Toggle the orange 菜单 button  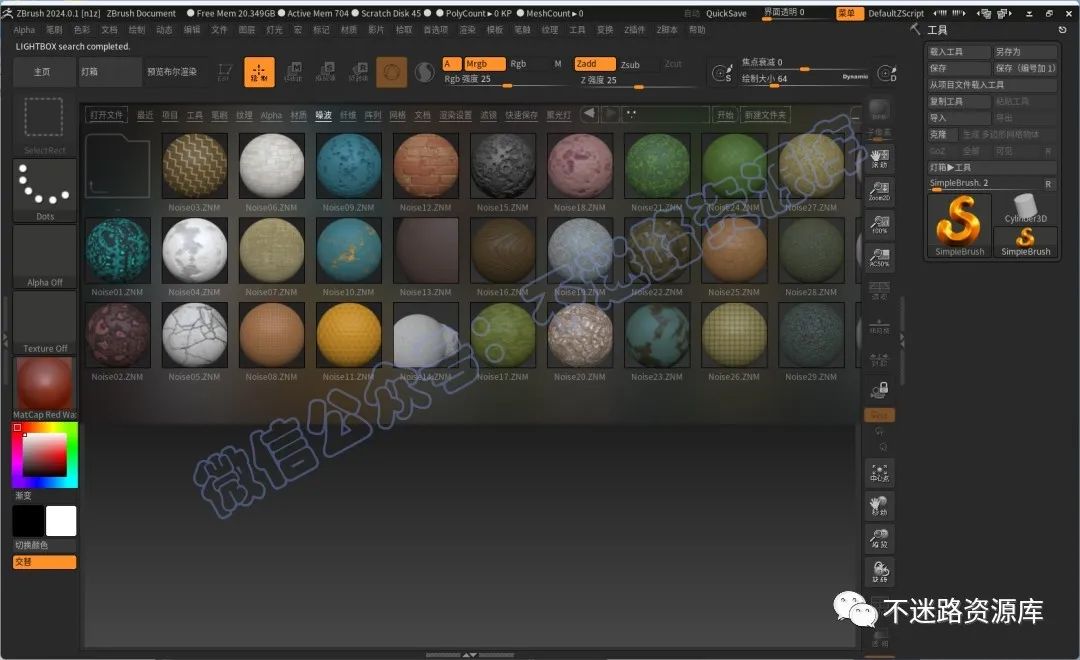pyautogui.click(x=849, y=13)
